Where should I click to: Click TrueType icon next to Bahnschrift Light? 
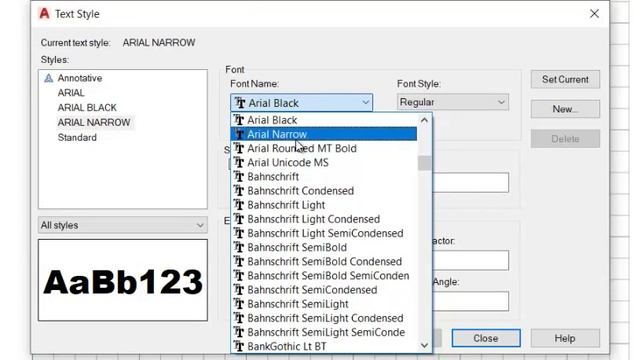point(239,205)
